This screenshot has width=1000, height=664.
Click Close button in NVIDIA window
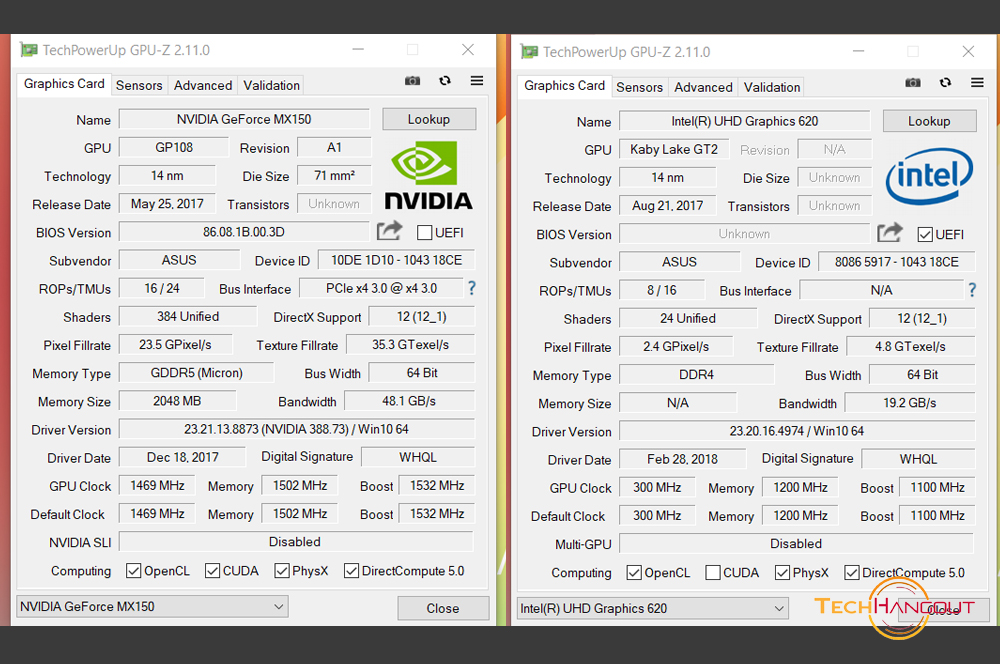tap(443, 609)
